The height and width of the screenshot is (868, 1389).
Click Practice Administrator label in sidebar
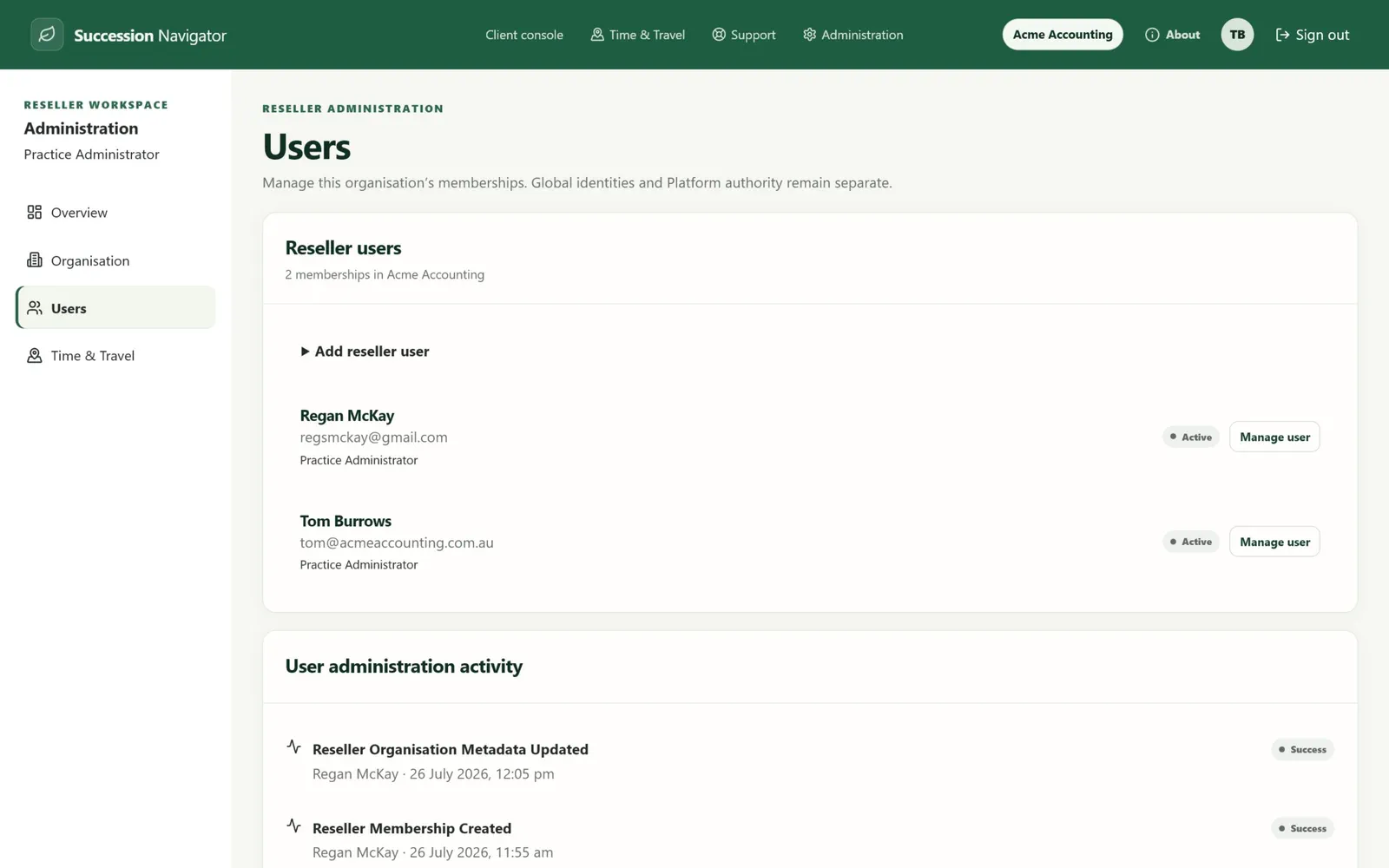click(x=91, y=155)
